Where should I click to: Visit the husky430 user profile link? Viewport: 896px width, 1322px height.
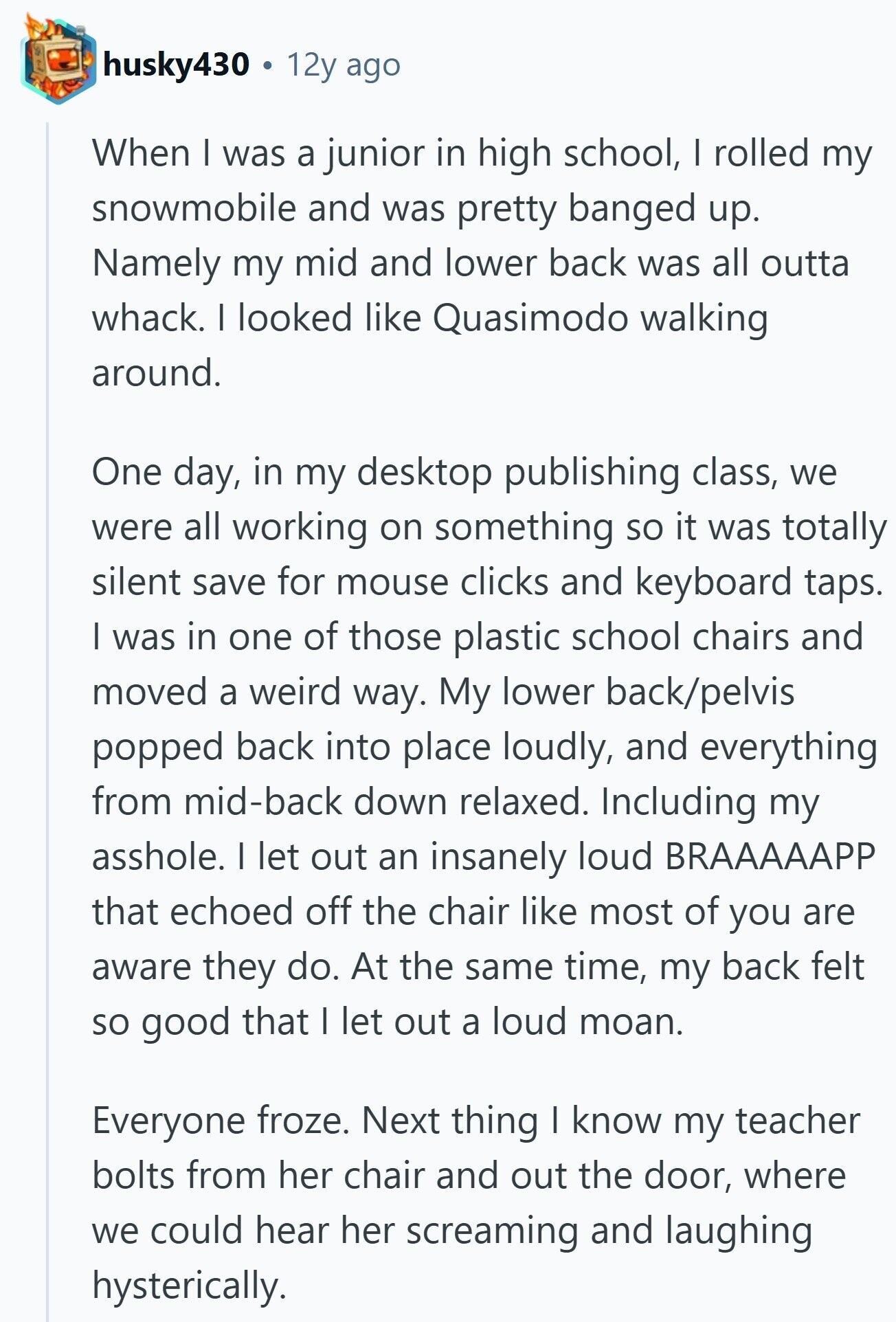click(175, 65)
